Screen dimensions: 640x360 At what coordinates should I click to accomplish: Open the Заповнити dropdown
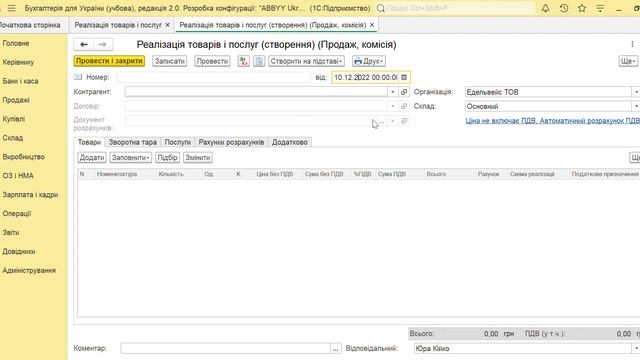pyautogui.click(x=131, y=158)
